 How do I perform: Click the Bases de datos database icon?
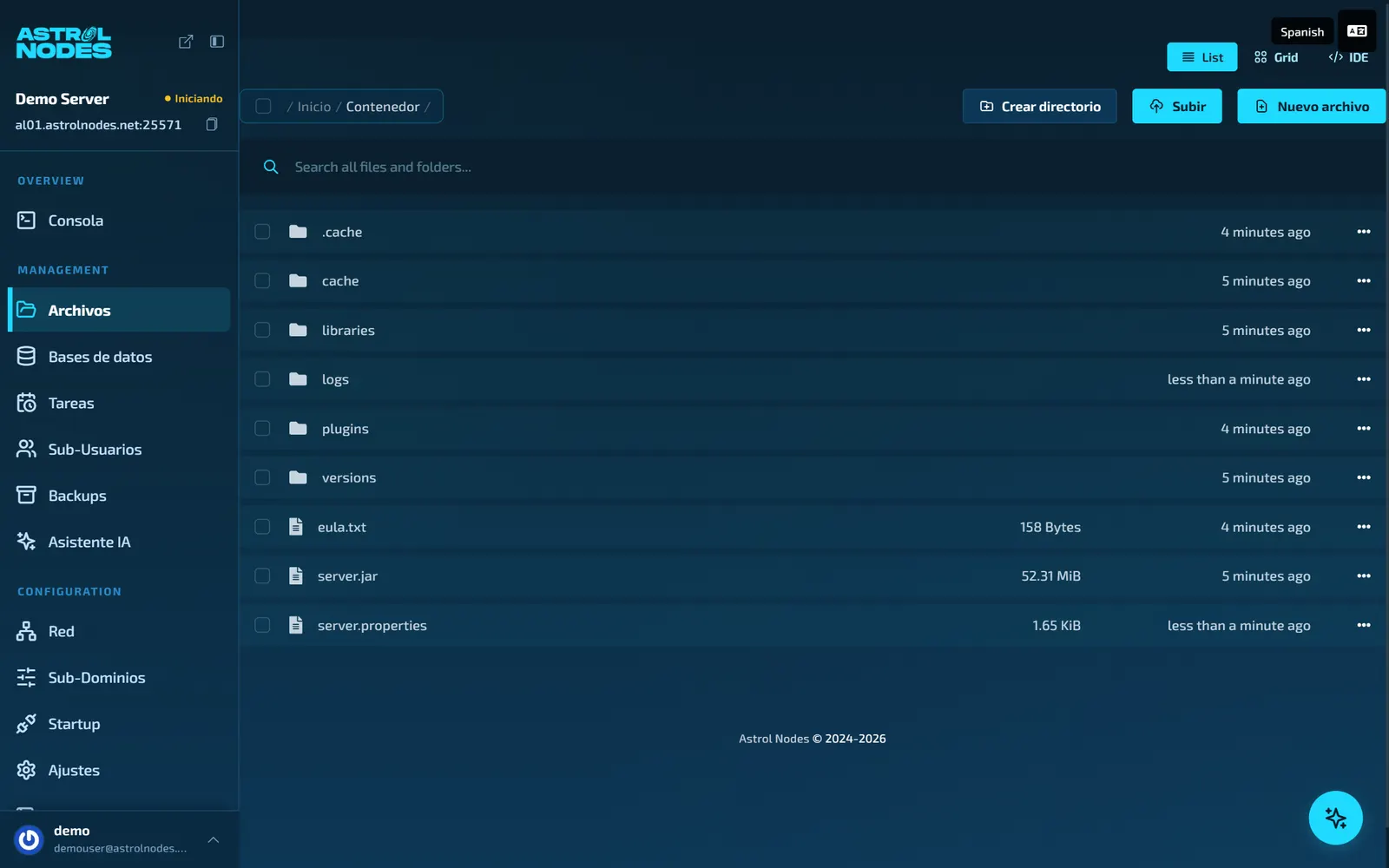(x=26, y=356)
